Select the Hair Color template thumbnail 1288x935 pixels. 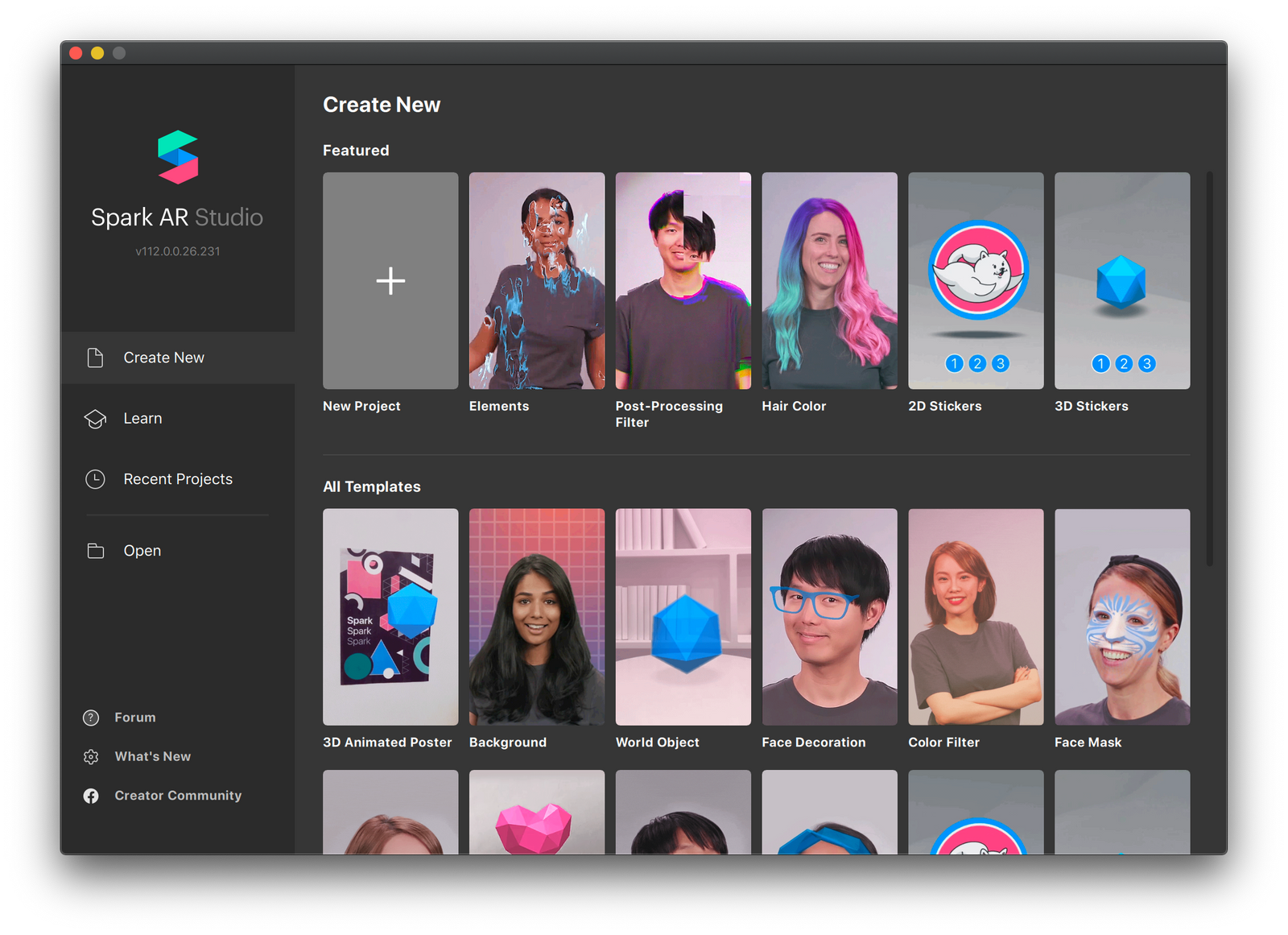tap(830, 281)
